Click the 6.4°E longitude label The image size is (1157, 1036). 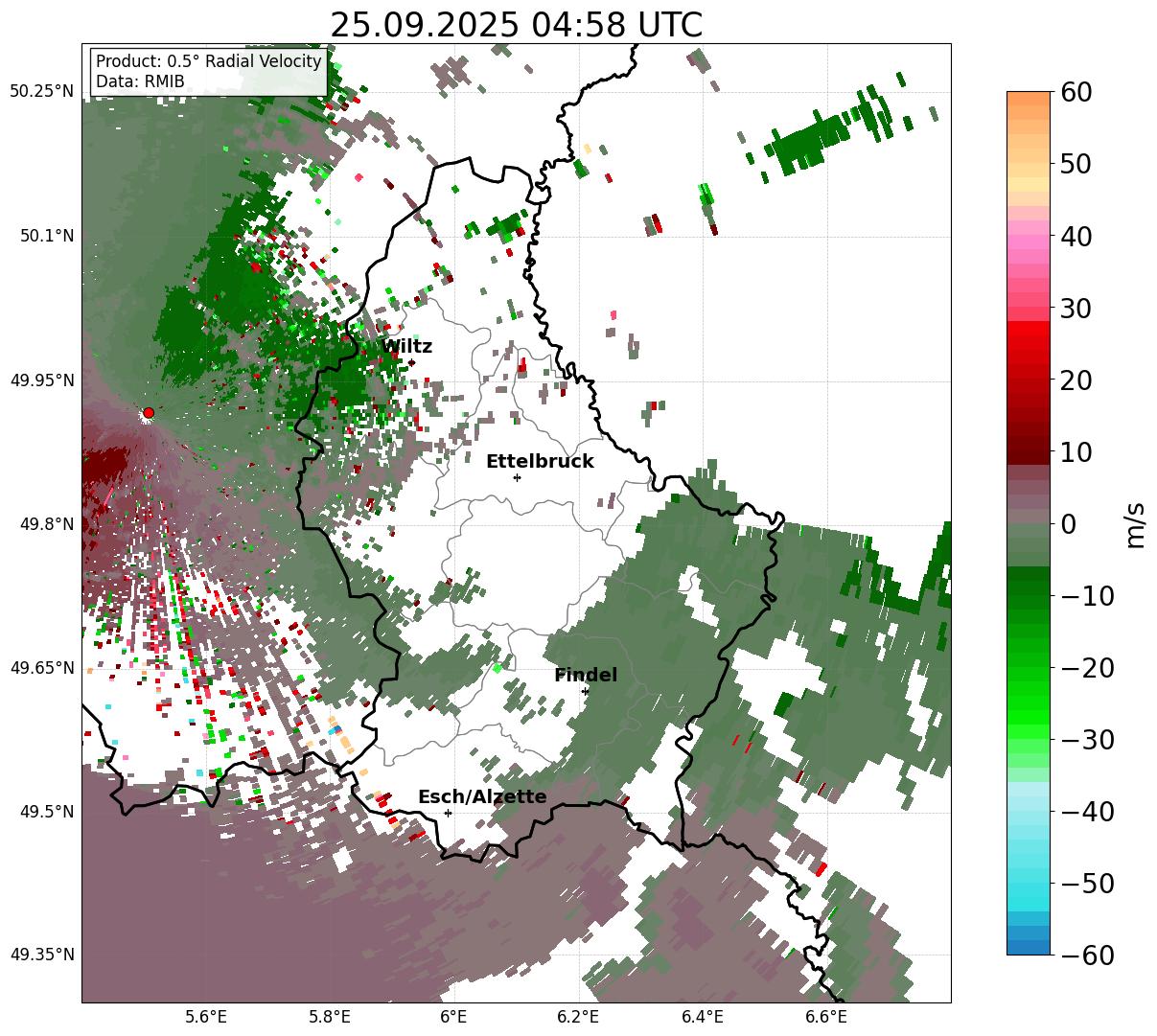click(x=703, y=1016)
